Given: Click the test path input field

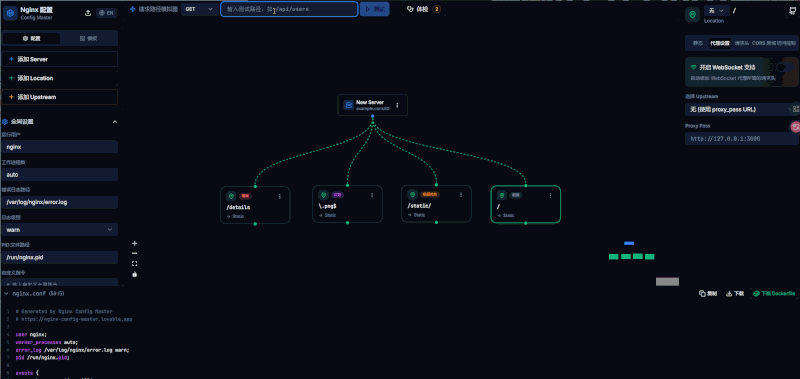Looking at the screenshot, I should point(289,9).
